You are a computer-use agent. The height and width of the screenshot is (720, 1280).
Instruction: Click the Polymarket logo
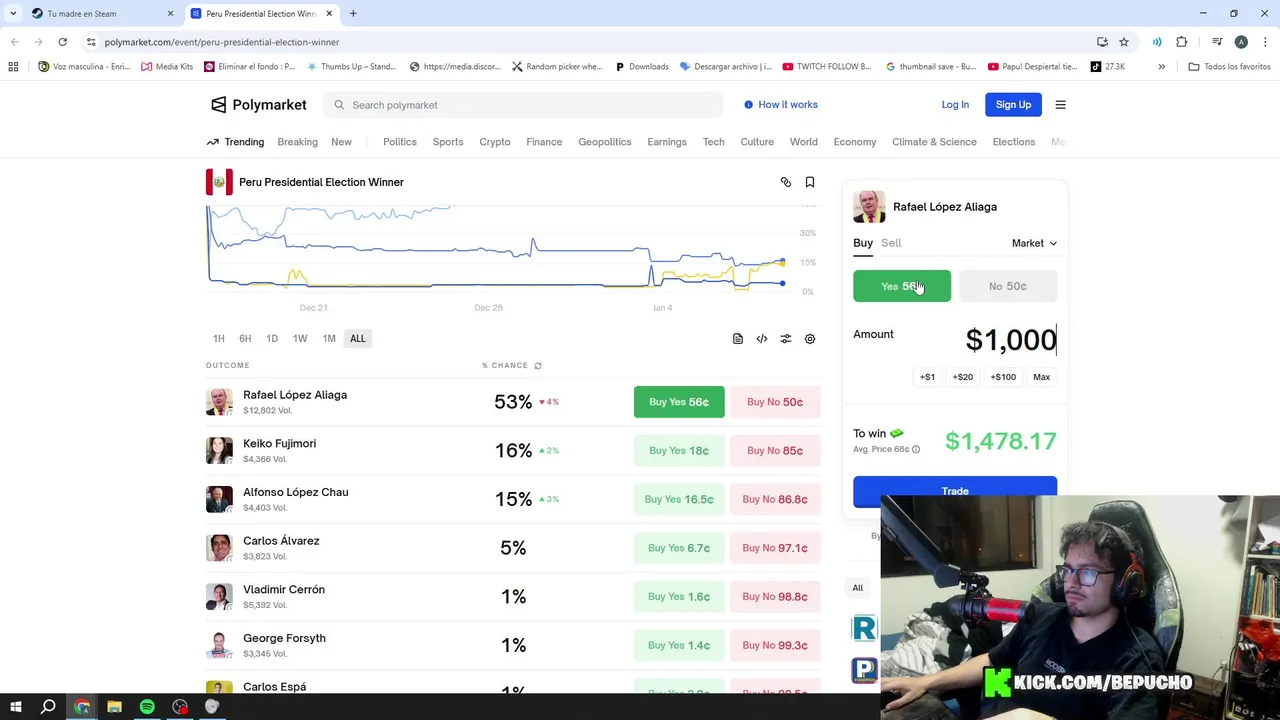[x=258, y=105]
